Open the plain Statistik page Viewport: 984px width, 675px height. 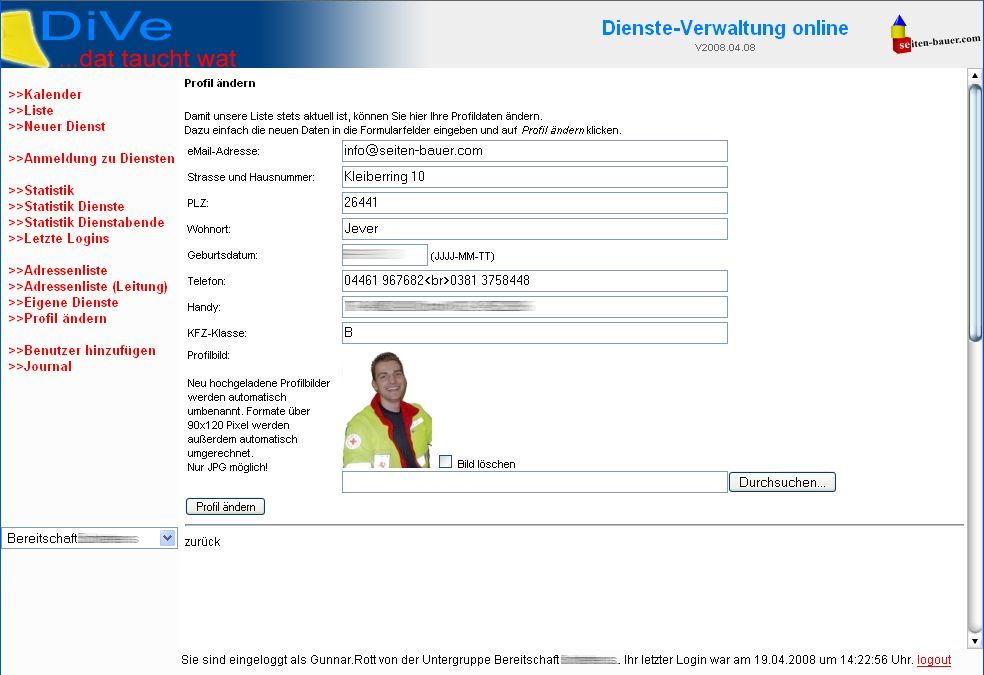click(41, 191)
